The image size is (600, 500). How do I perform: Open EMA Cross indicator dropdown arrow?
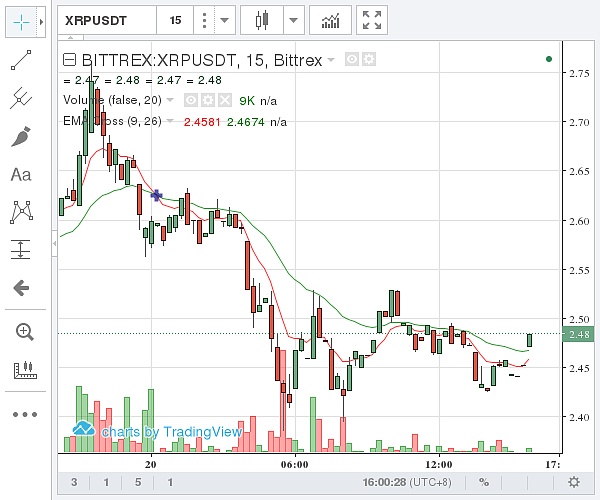coord(170,121)
